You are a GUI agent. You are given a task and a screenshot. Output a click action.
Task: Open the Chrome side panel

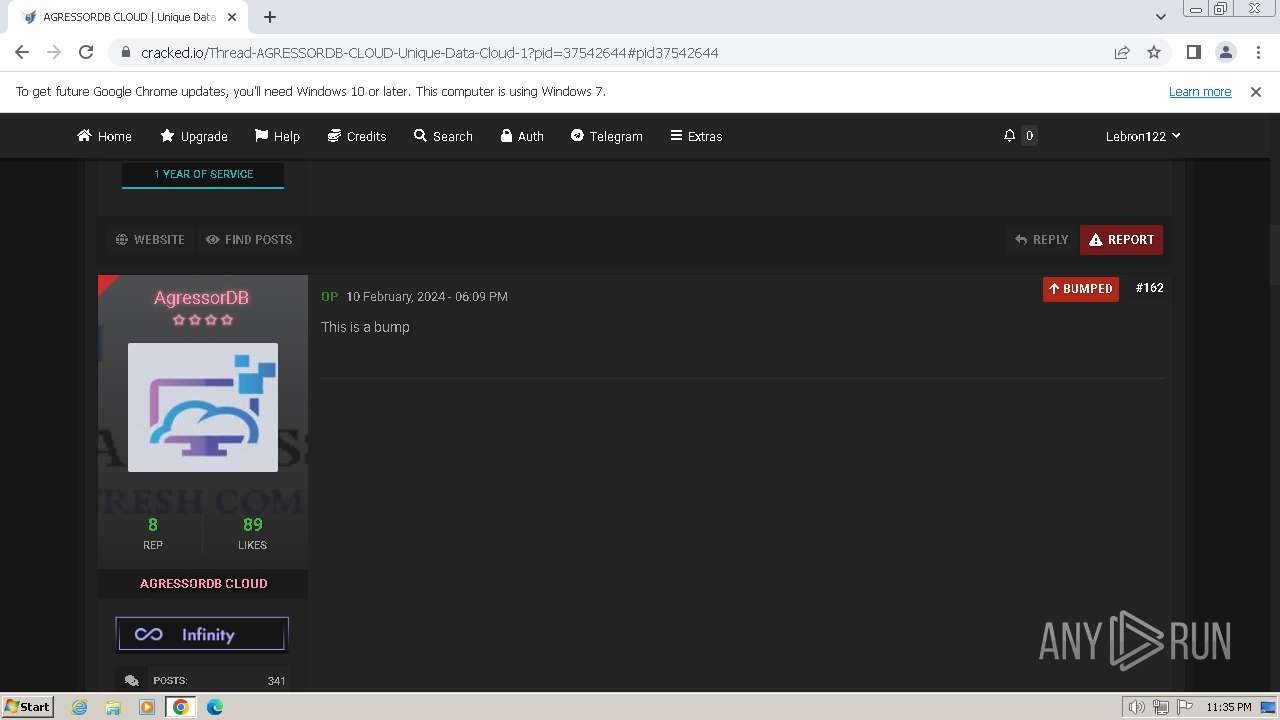tap(1193, 52)
